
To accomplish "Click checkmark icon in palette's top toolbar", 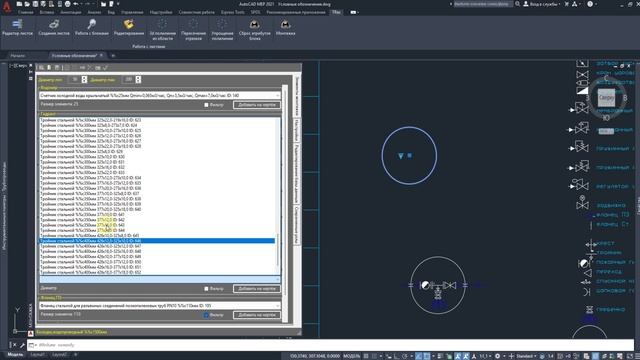I will click(x=105, y=68).
